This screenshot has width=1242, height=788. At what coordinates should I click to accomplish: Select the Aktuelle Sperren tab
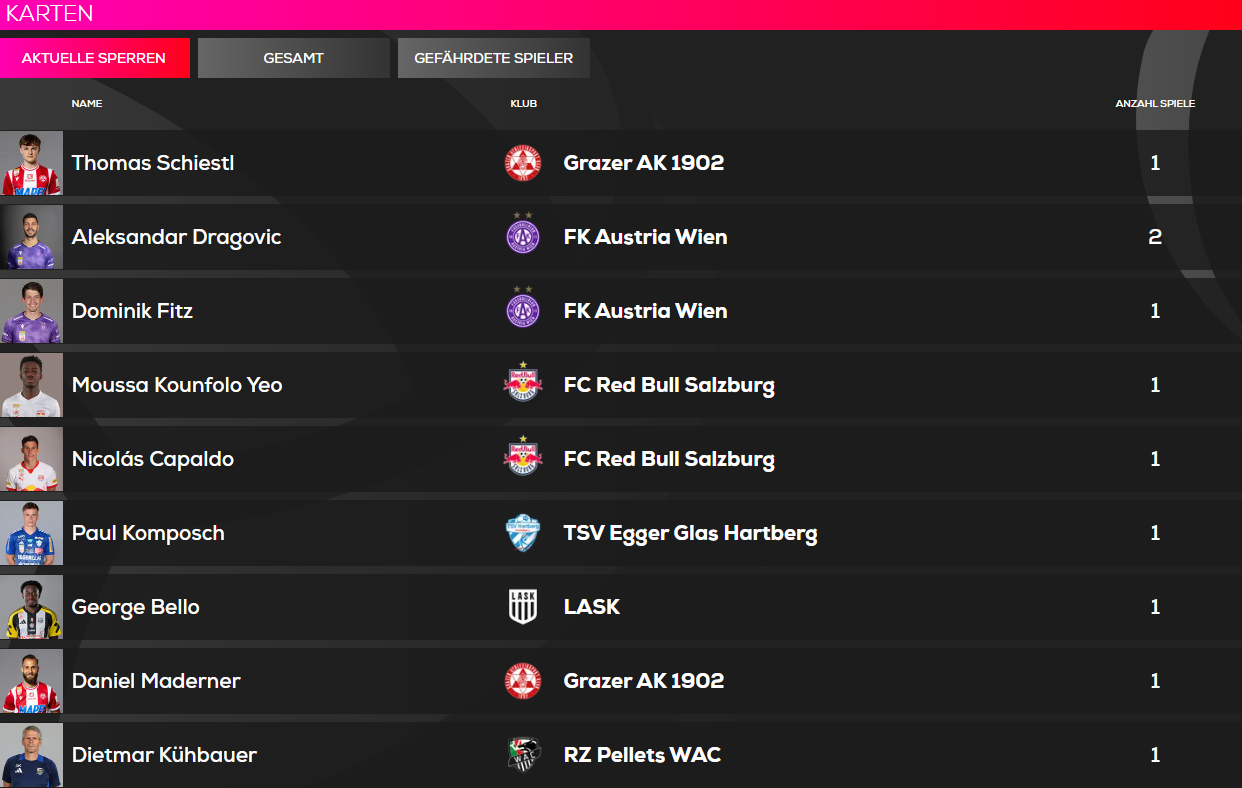[x=94, y=58]
